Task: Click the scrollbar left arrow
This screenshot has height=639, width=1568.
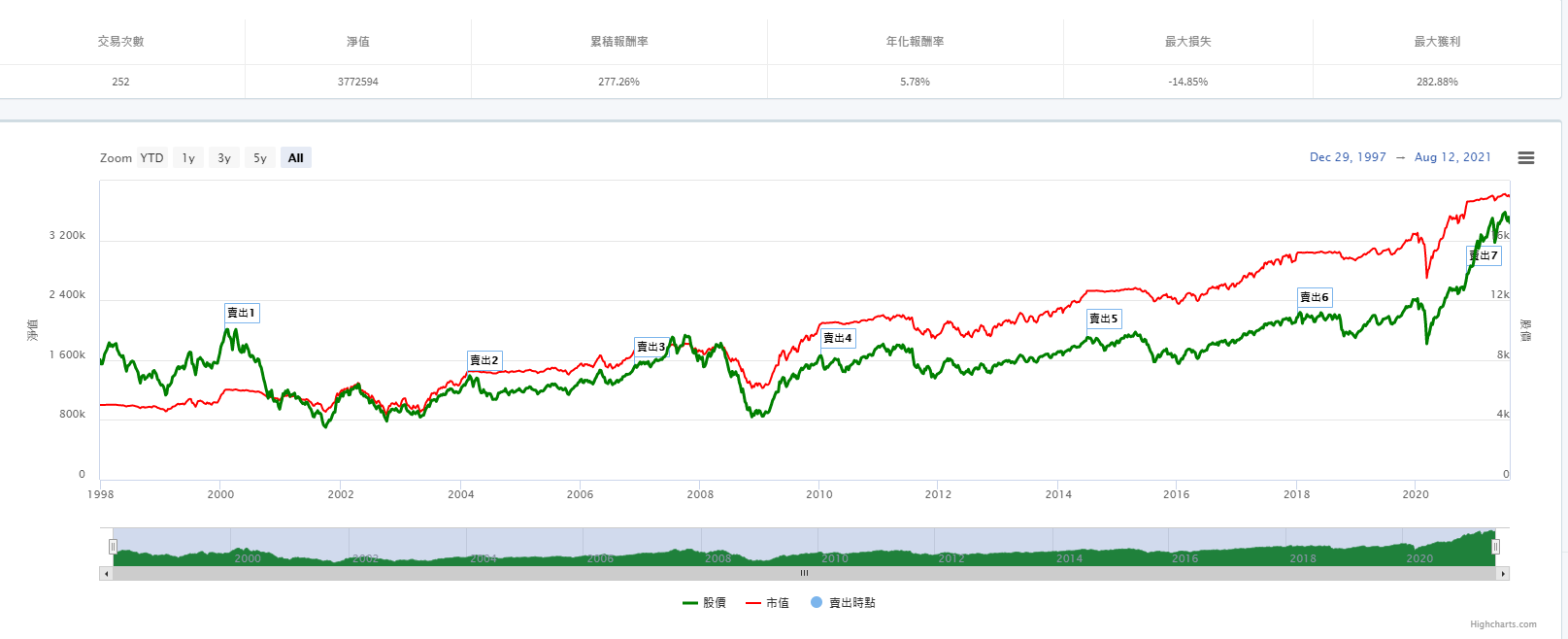Action: pos(106,574)
